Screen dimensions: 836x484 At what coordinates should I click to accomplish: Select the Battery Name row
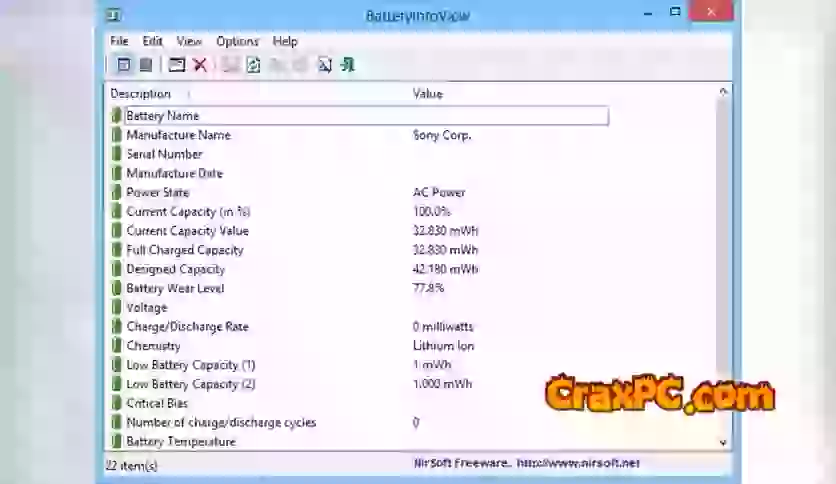(x=366, y=116)
